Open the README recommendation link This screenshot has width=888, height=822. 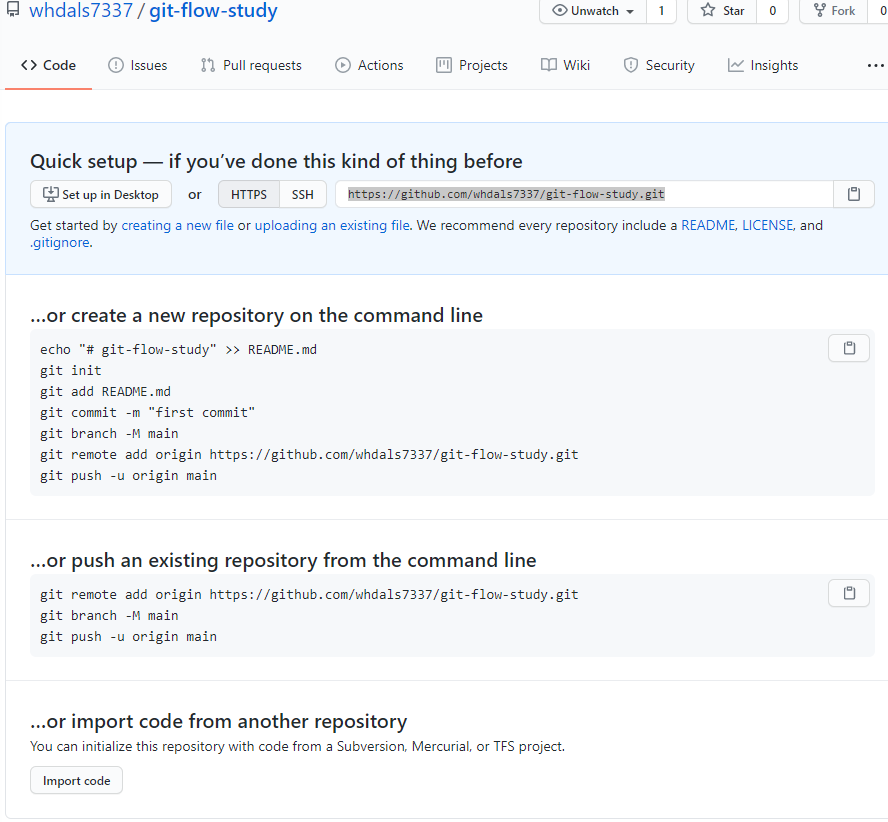(x=708, y=225)
